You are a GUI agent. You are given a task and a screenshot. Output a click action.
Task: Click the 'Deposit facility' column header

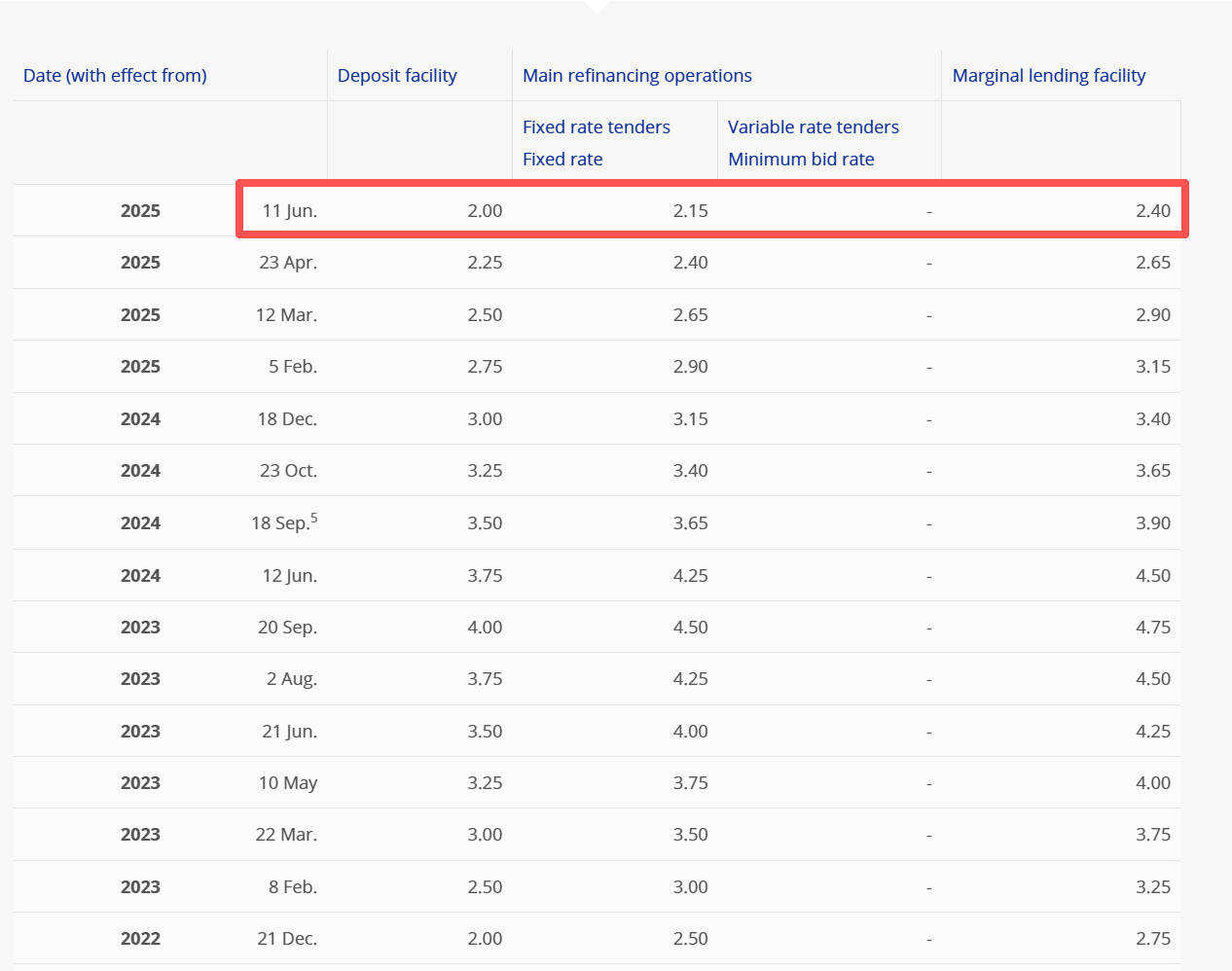pos(397,76)
